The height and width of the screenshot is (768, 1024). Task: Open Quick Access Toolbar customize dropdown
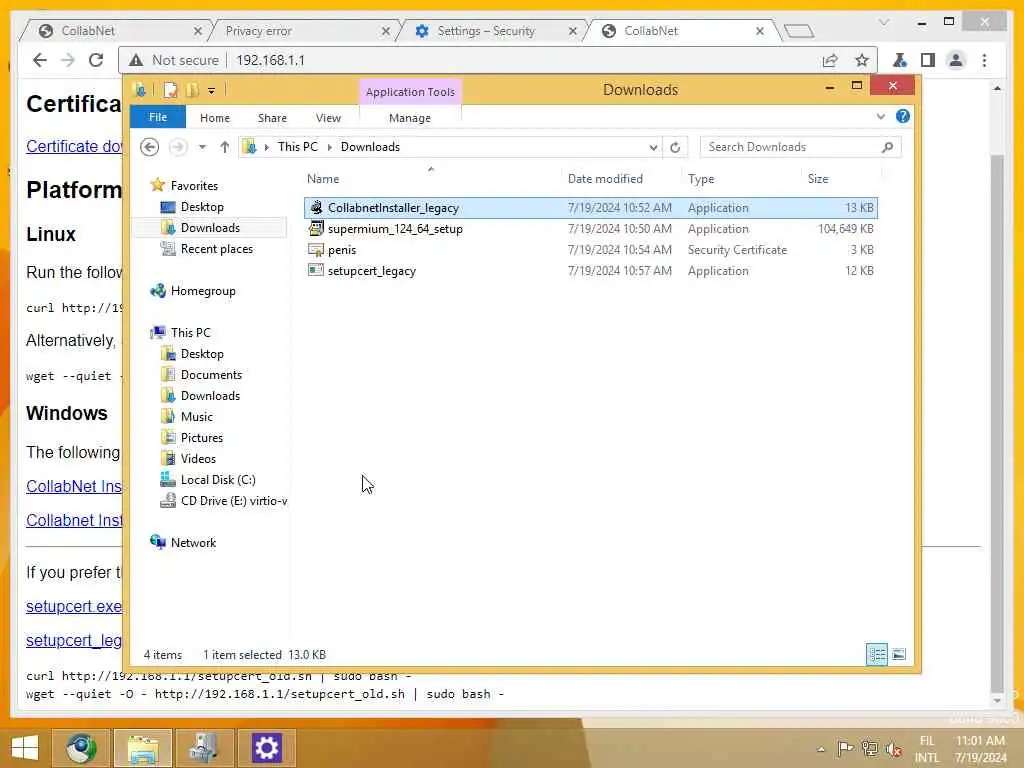[x=212, y=90]
